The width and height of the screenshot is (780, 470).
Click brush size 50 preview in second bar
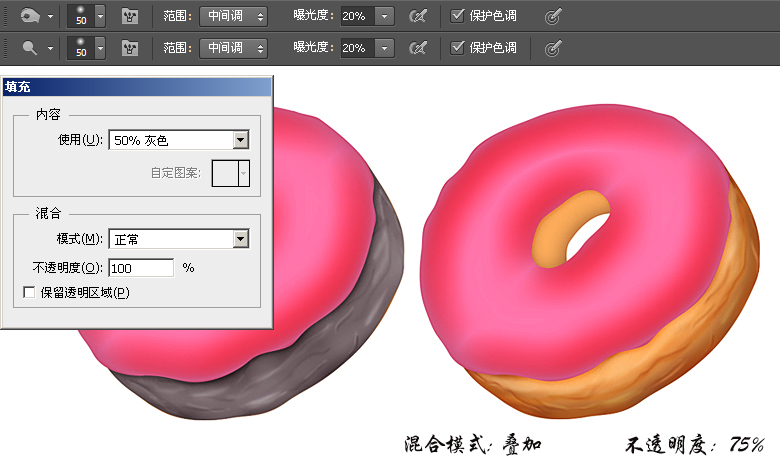pos(81,48)
